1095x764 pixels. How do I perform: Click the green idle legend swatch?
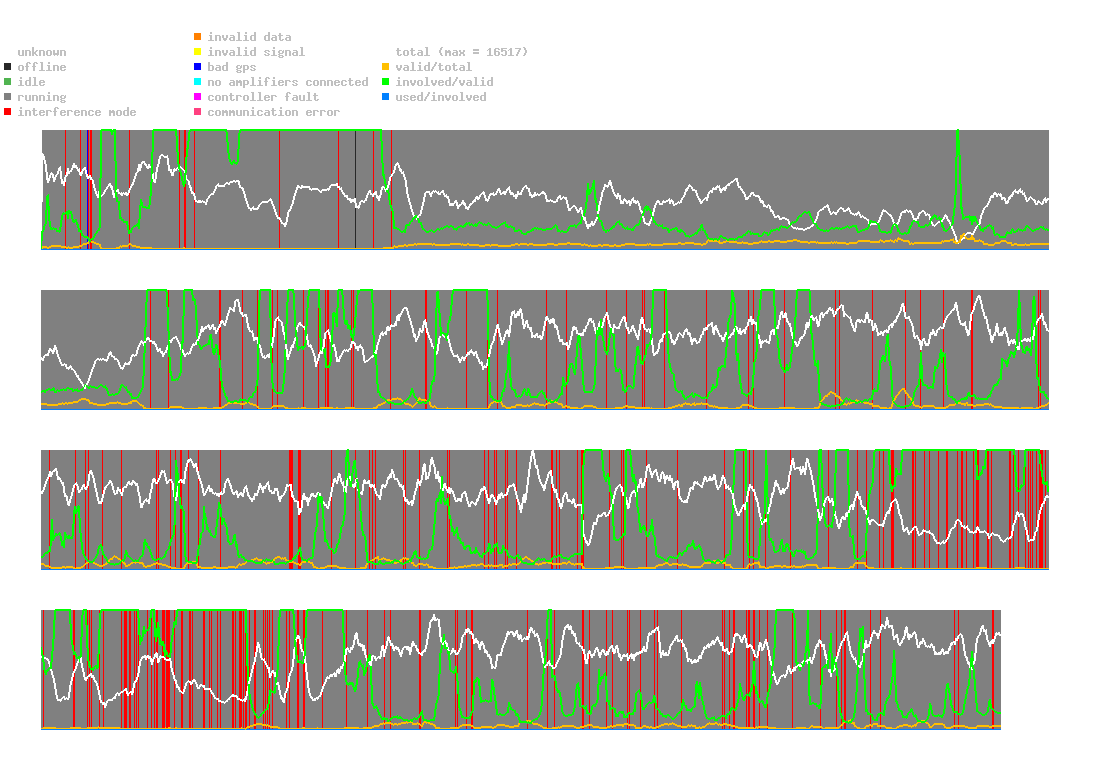pos(8,82)
